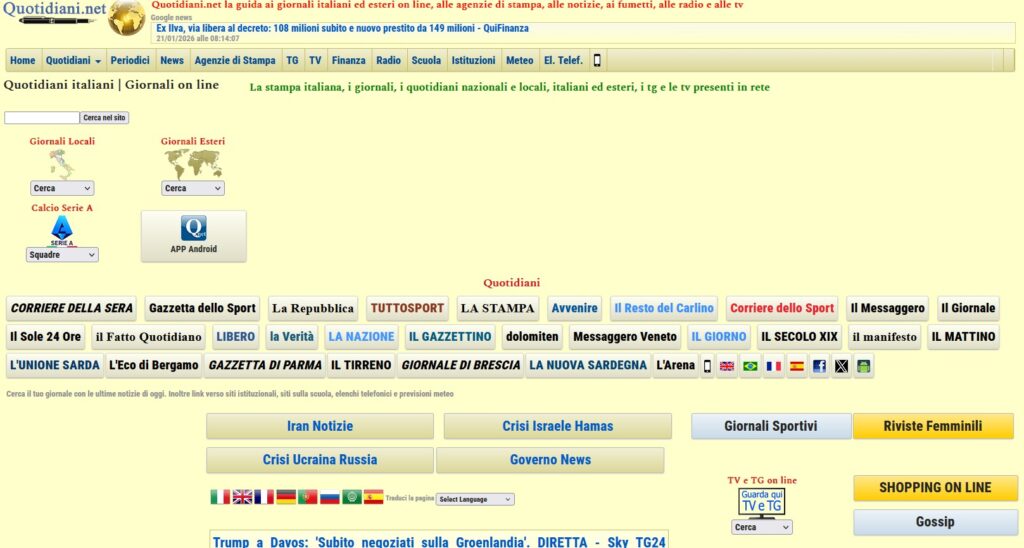Open the Agenzie di Stampa menu item

[235, 60]
